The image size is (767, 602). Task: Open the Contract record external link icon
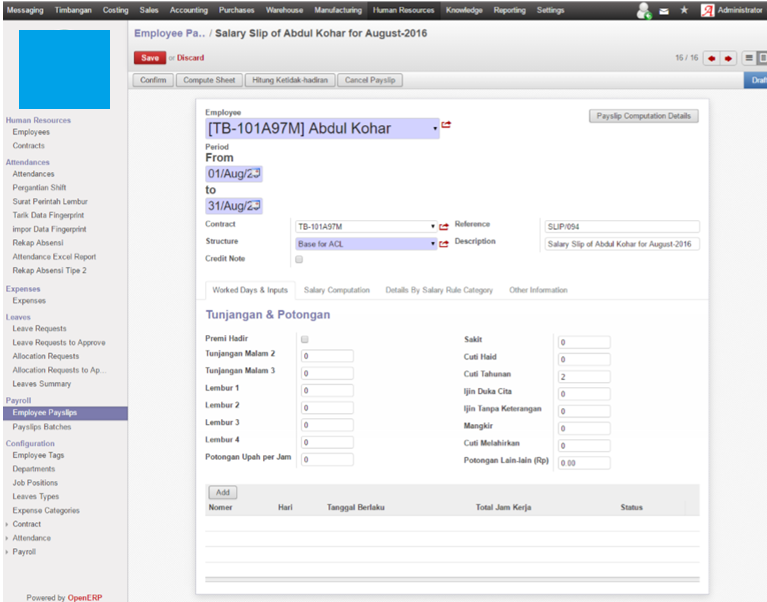coord(444,227)
